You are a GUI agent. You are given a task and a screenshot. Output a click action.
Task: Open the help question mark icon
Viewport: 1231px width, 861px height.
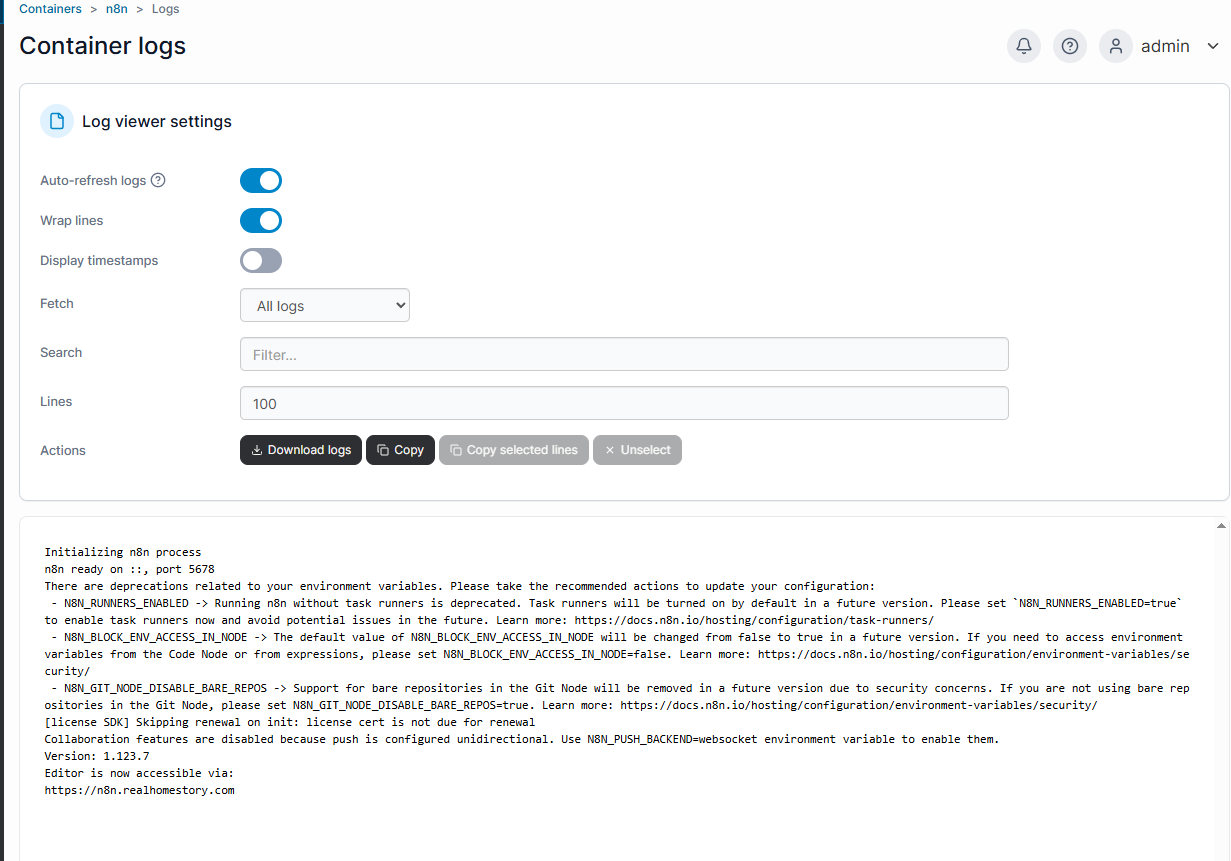(1070, 46)
